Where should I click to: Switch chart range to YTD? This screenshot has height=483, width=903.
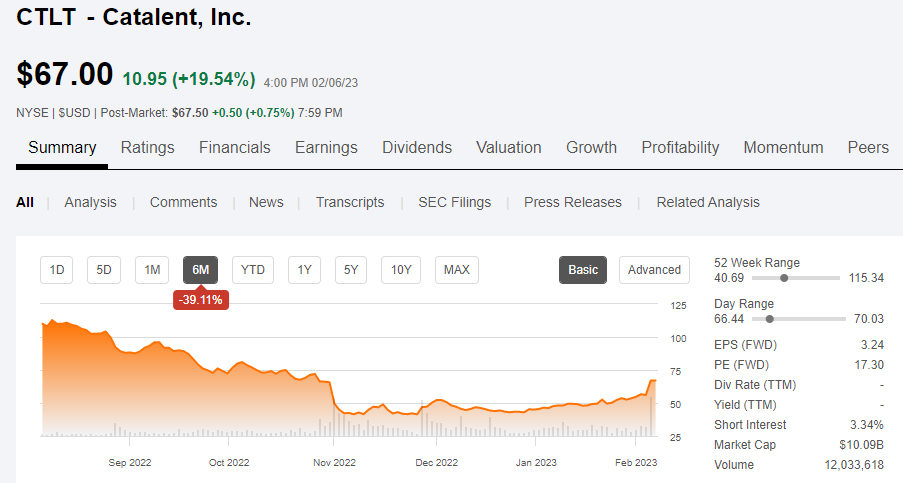pyautogui.click(x=253, y=270)
